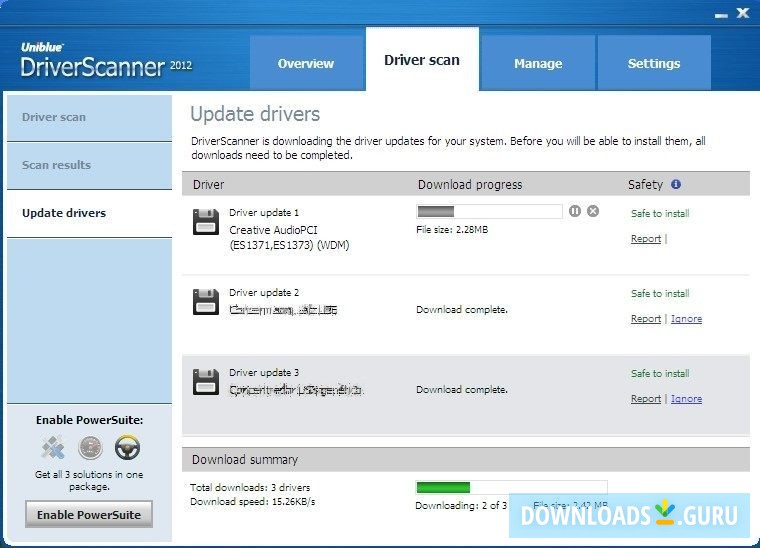Open the Settings tab
The height and width of the screenshot is (548, 760).
654,63
